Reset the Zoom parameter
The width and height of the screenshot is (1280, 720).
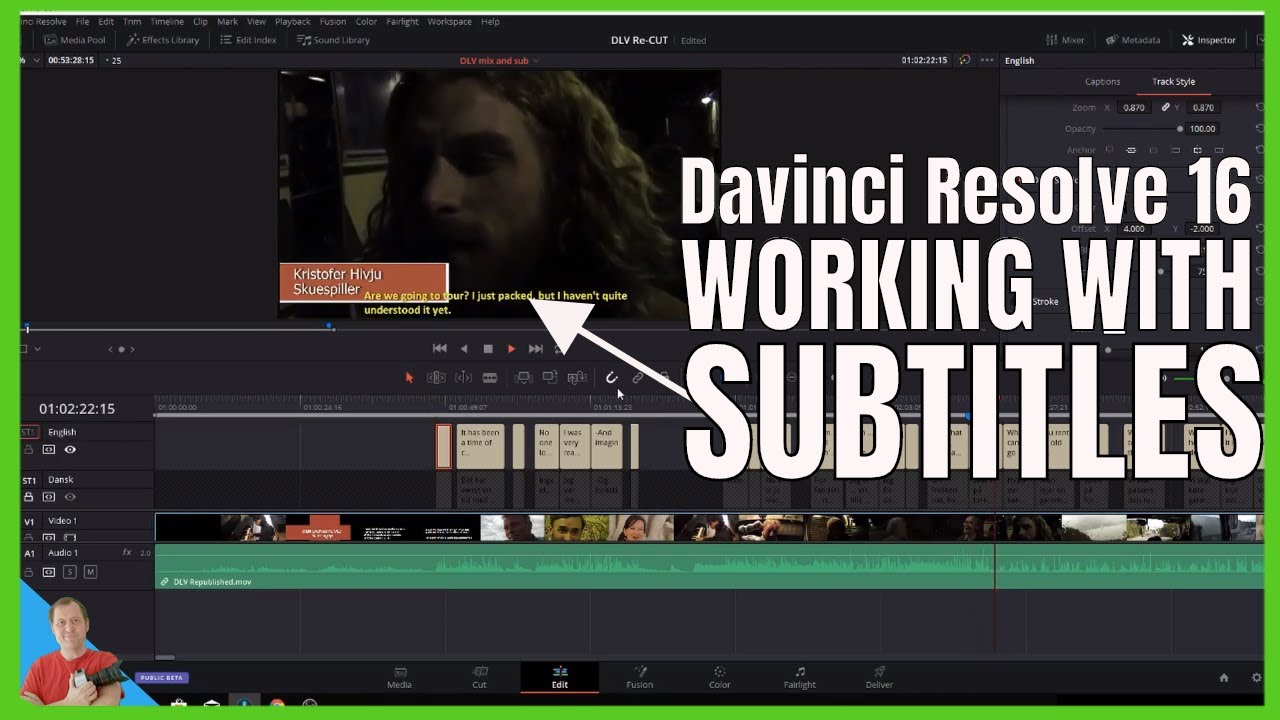pyautogui.click(x=1259, y=107)
